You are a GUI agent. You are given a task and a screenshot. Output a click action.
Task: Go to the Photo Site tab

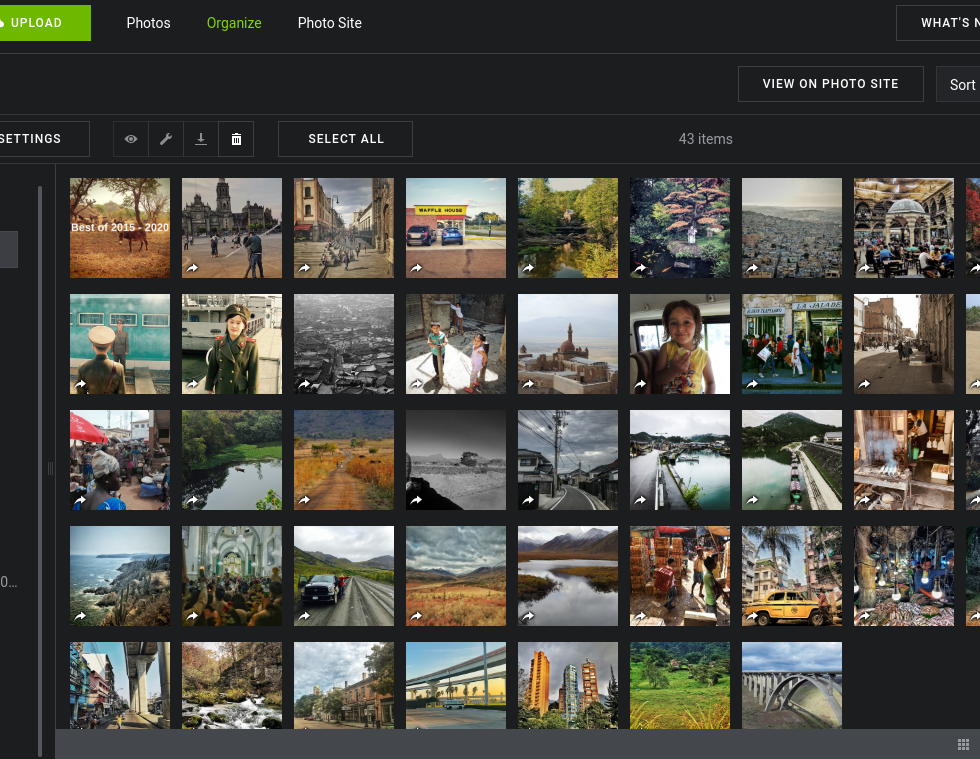[329, 23]
